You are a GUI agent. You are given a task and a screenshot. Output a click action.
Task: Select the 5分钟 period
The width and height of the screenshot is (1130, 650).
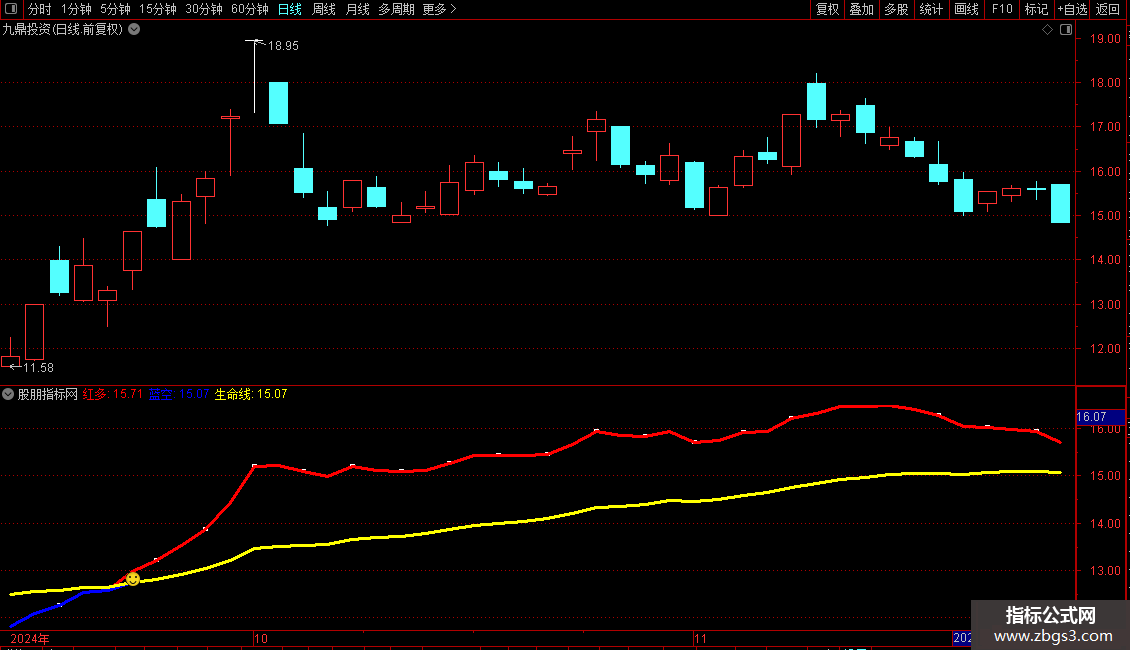click(115, 9)
